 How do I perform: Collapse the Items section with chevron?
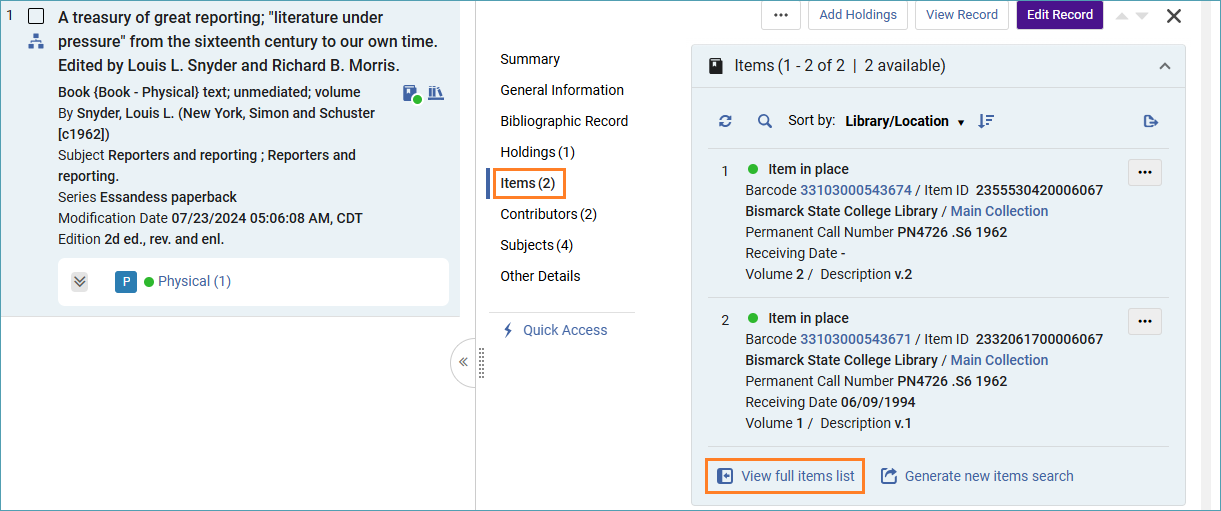click(x=1164, y=66)
